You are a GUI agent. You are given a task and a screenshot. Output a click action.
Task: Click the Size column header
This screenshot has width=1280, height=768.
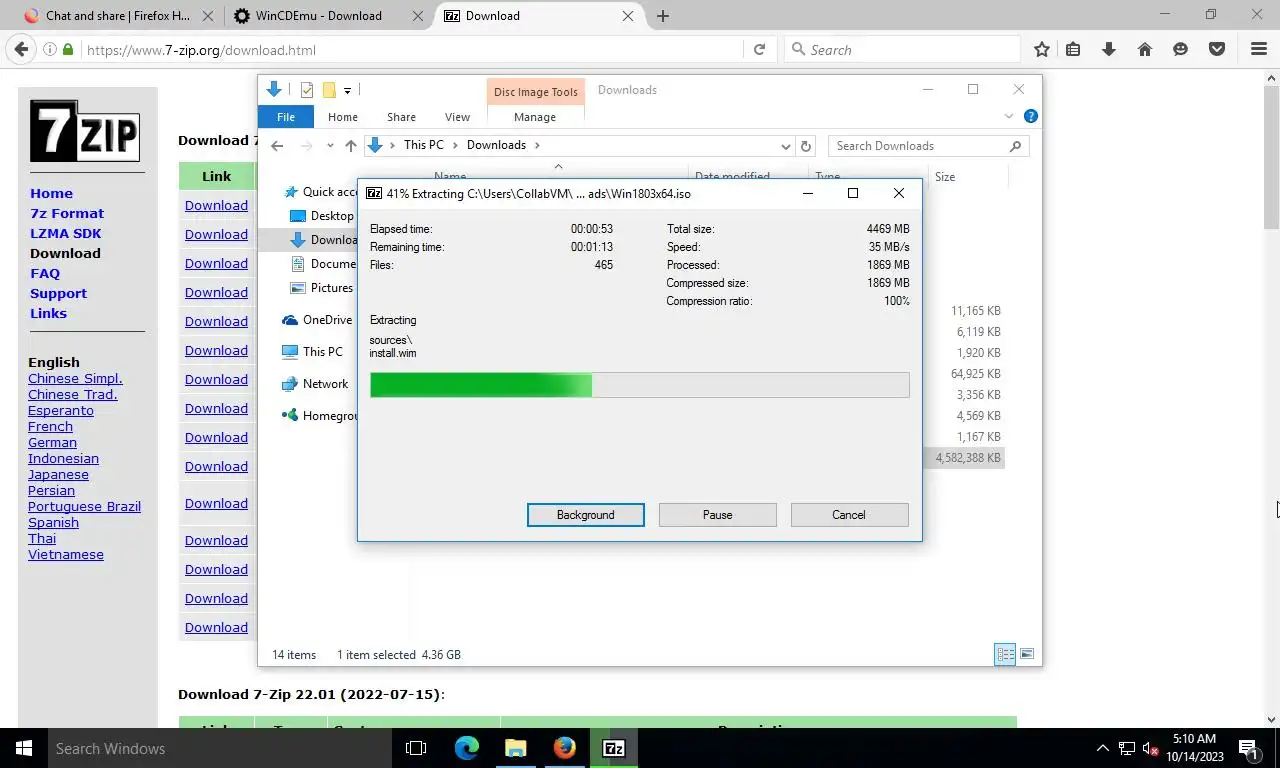pyautogui.click(x=945, y=177)
